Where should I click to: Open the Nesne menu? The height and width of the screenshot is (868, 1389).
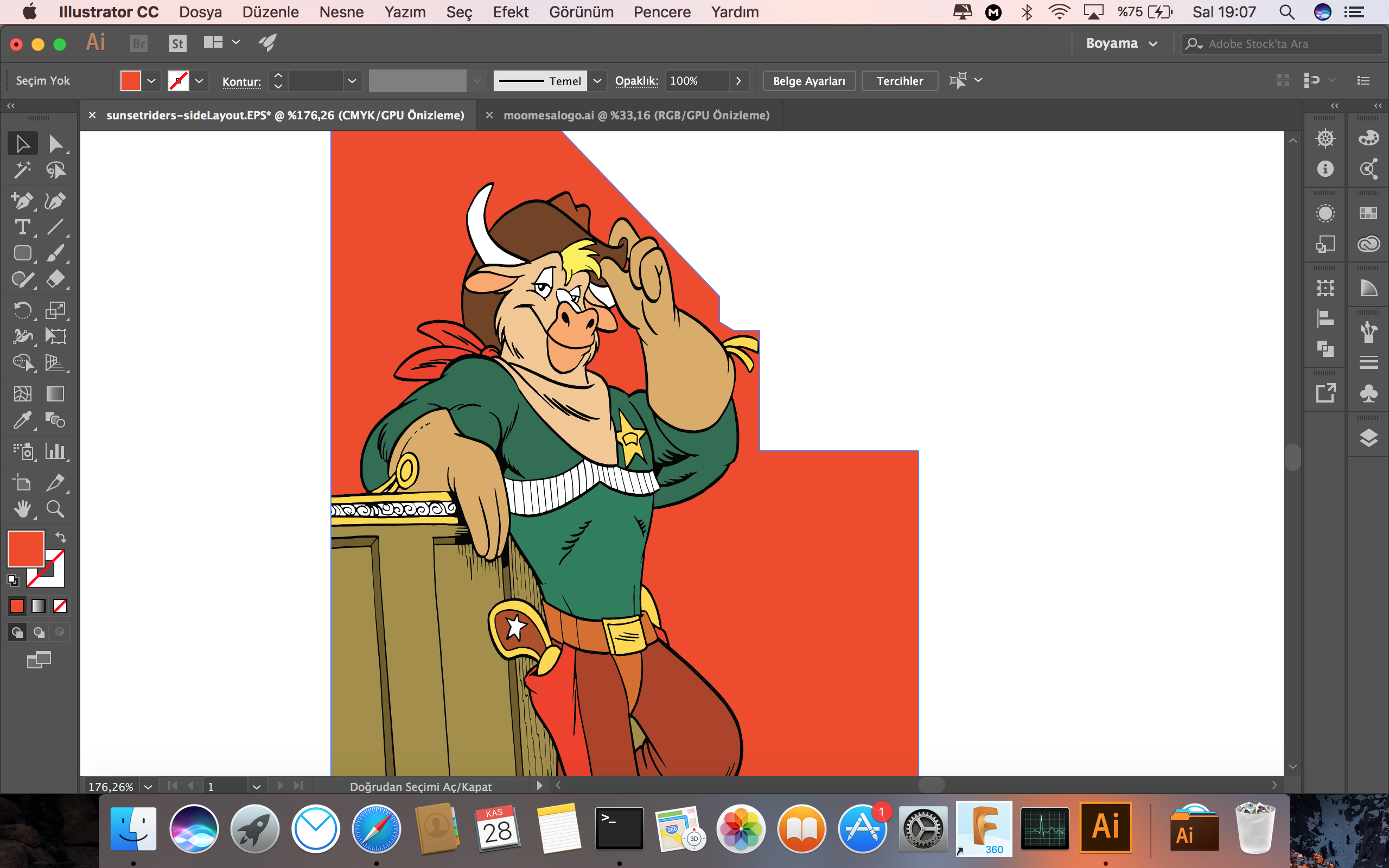(x=341, y=12)
